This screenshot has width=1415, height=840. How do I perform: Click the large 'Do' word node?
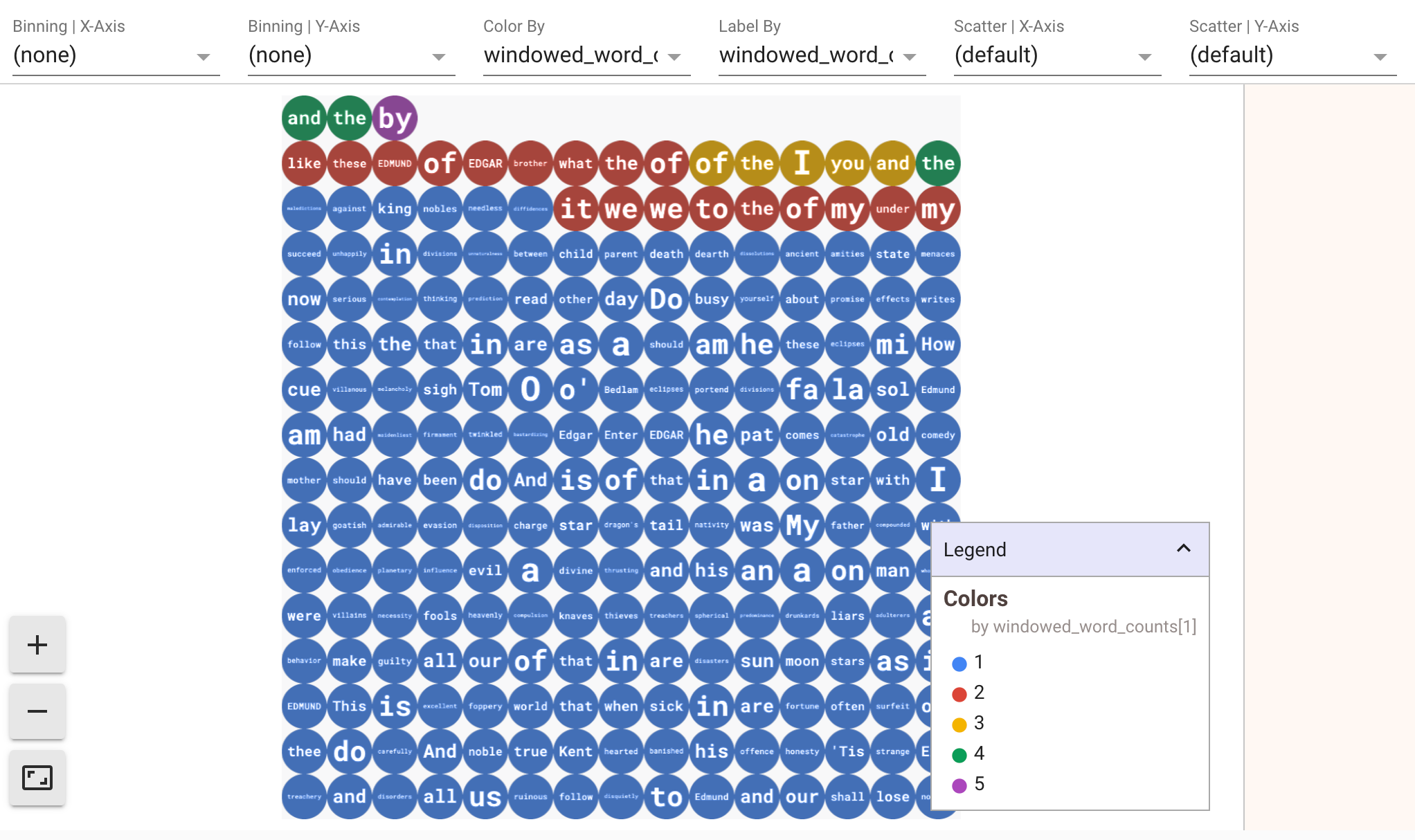pyautogui.click(x=665, y=298)
